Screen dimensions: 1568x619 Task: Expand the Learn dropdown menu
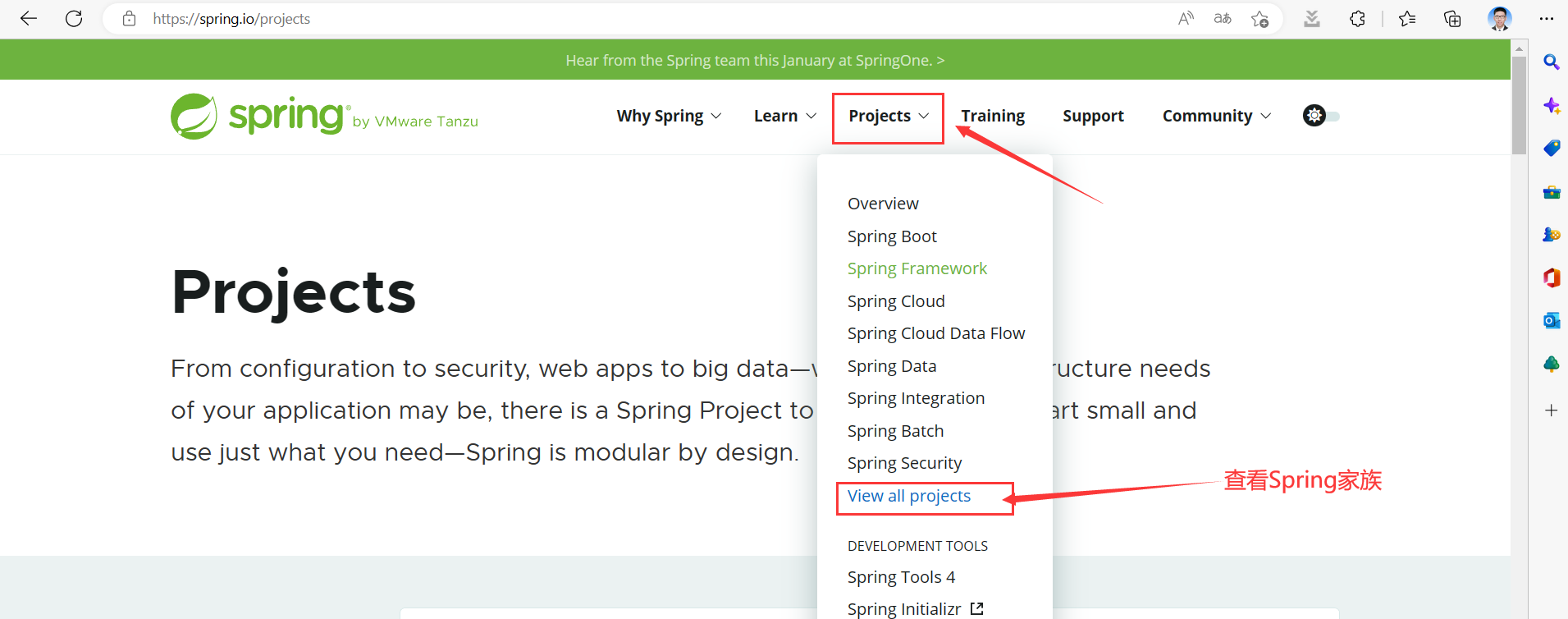784,116
